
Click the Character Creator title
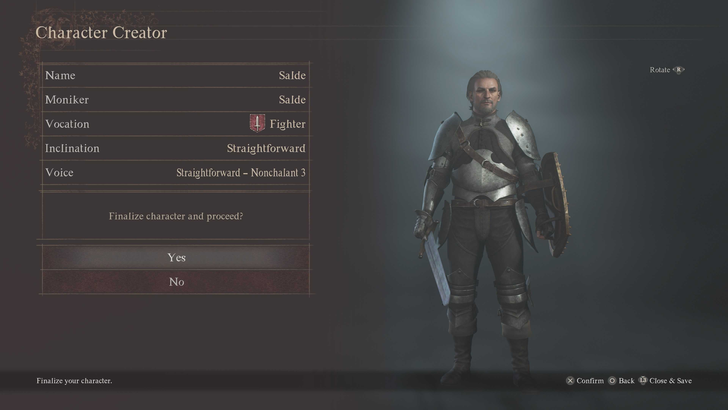pos(101,33)
